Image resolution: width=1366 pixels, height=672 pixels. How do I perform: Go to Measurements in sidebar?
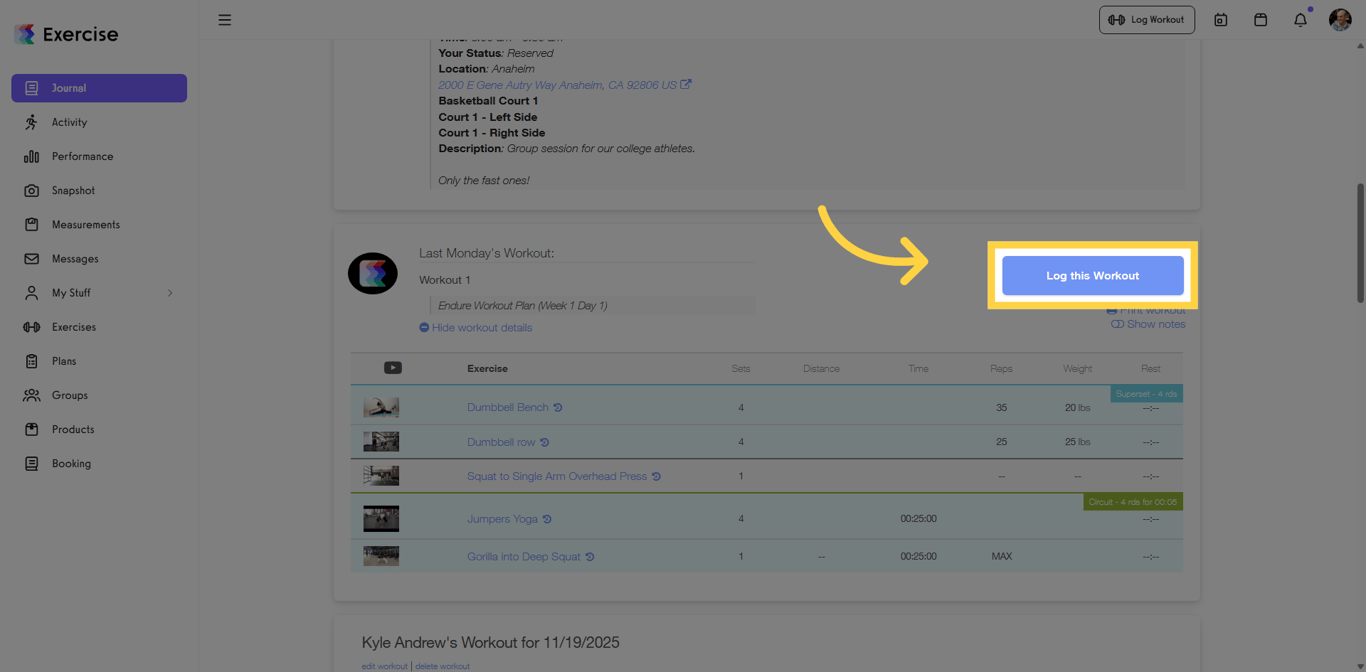click(85, 225)
